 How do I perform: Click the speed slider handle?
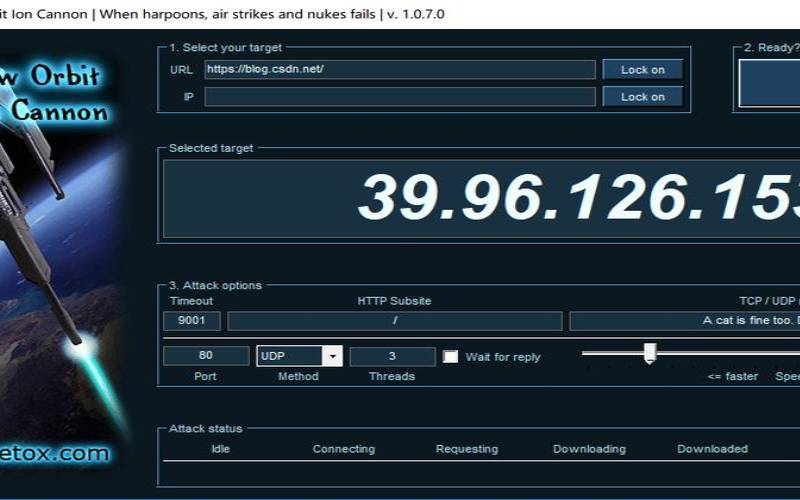(x=649, y=353)
